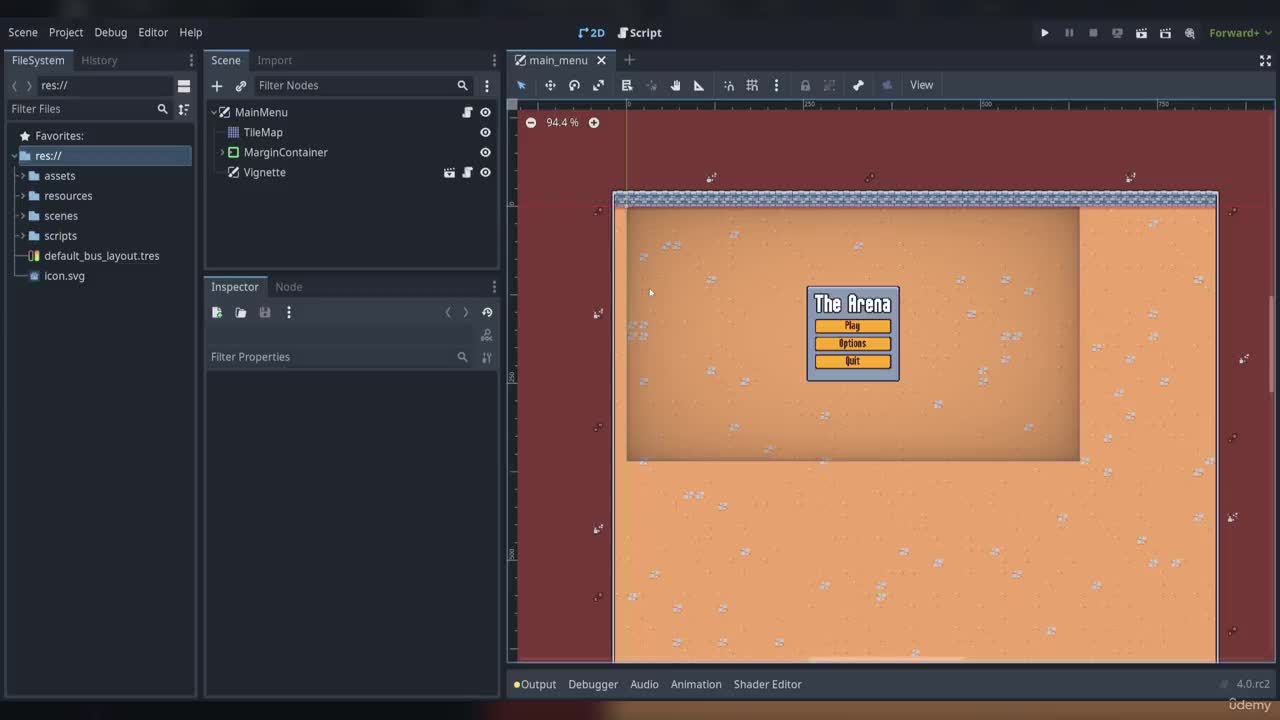Open the Editor menu
The width and height of the screenshot is (1280, 720).
click(153, 33)
